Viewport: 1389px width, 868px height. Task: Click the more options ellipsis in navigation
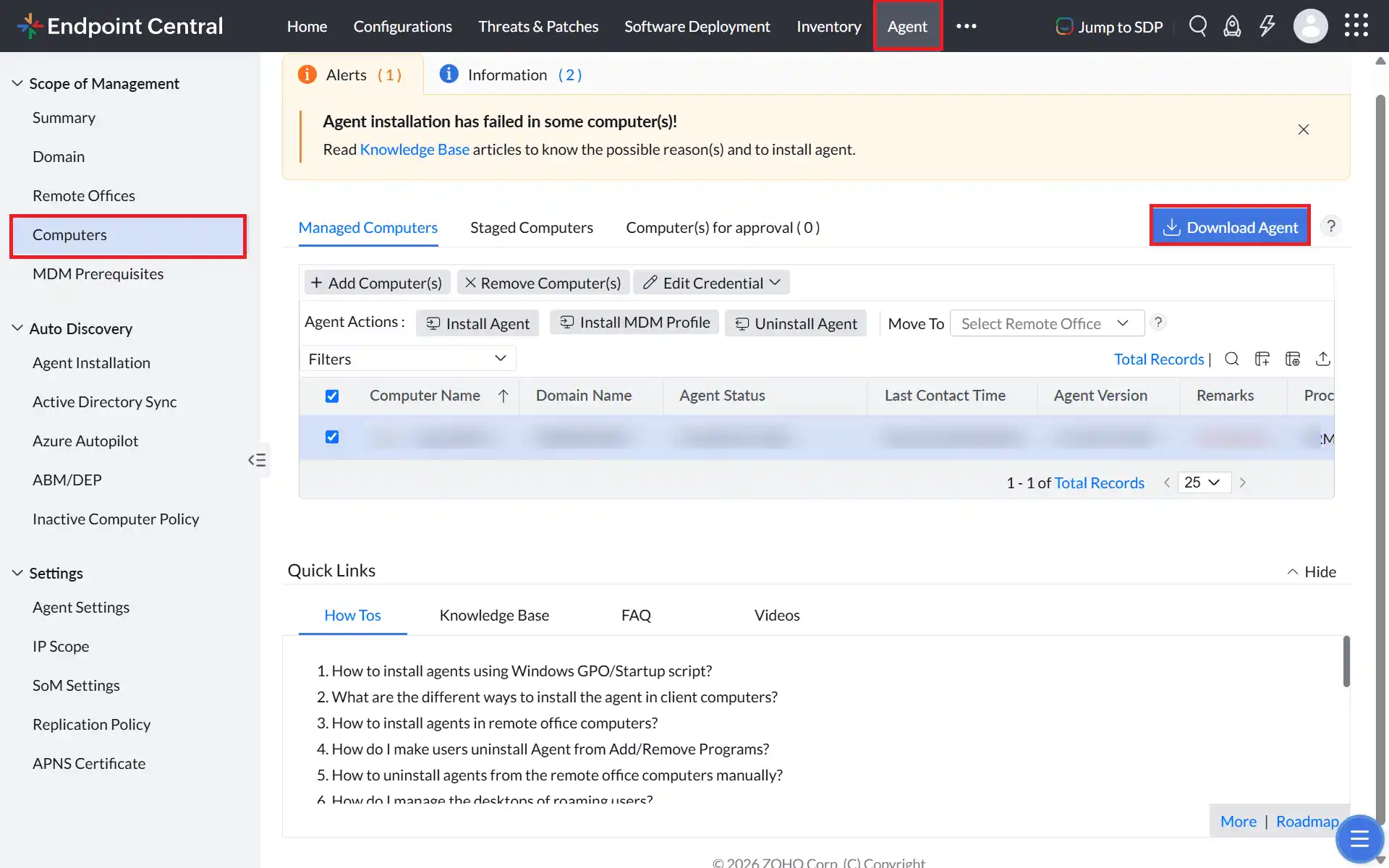click(967, 26)
